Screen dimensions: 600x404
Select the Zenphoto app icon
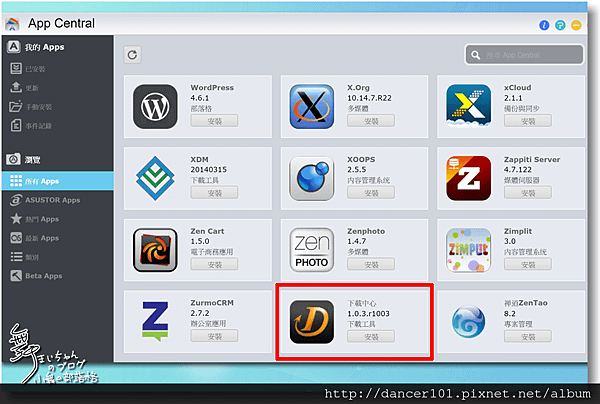[x=311, y=250]
